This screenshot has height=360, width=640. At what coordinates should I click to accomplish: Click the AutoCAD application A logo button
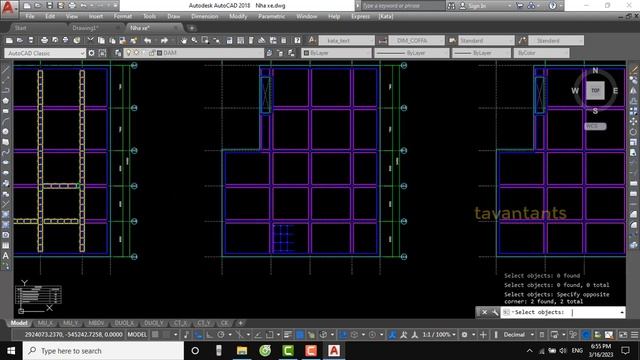(x=9, y=8)
